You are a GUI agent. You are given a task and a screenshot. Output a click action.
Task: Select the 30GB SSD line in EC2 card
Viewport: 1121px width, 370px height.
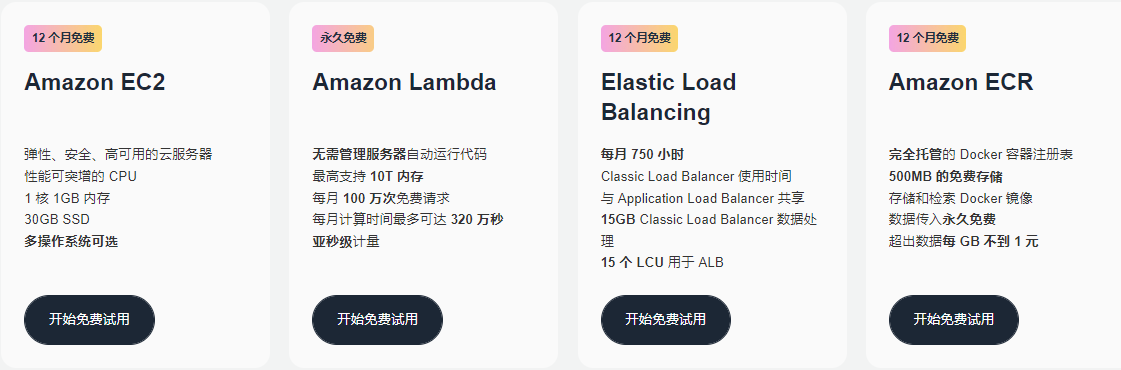57,219
